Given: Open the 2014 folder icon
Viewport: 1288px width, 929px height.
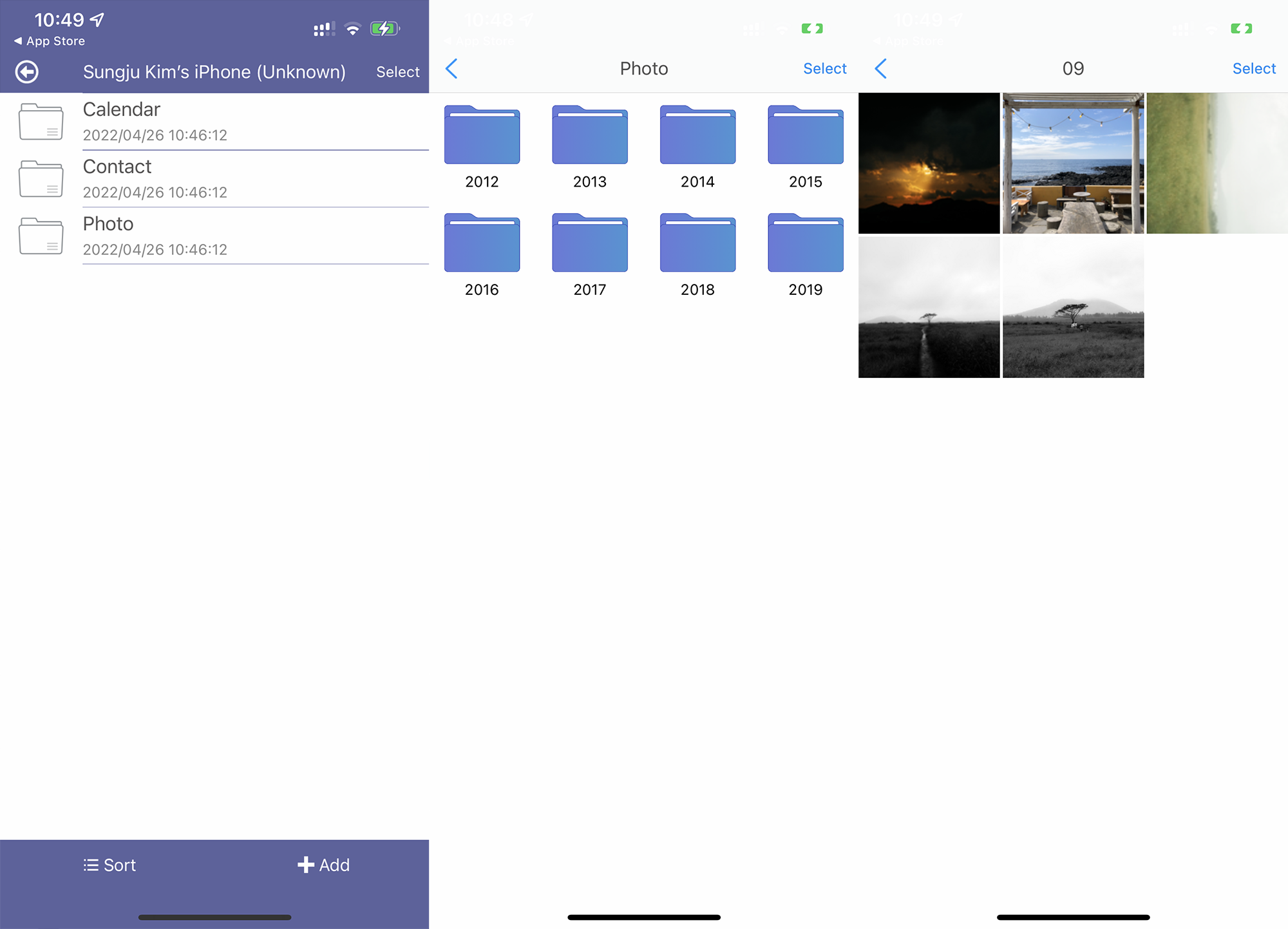Looking at the screenshot, I should point(697,135).
